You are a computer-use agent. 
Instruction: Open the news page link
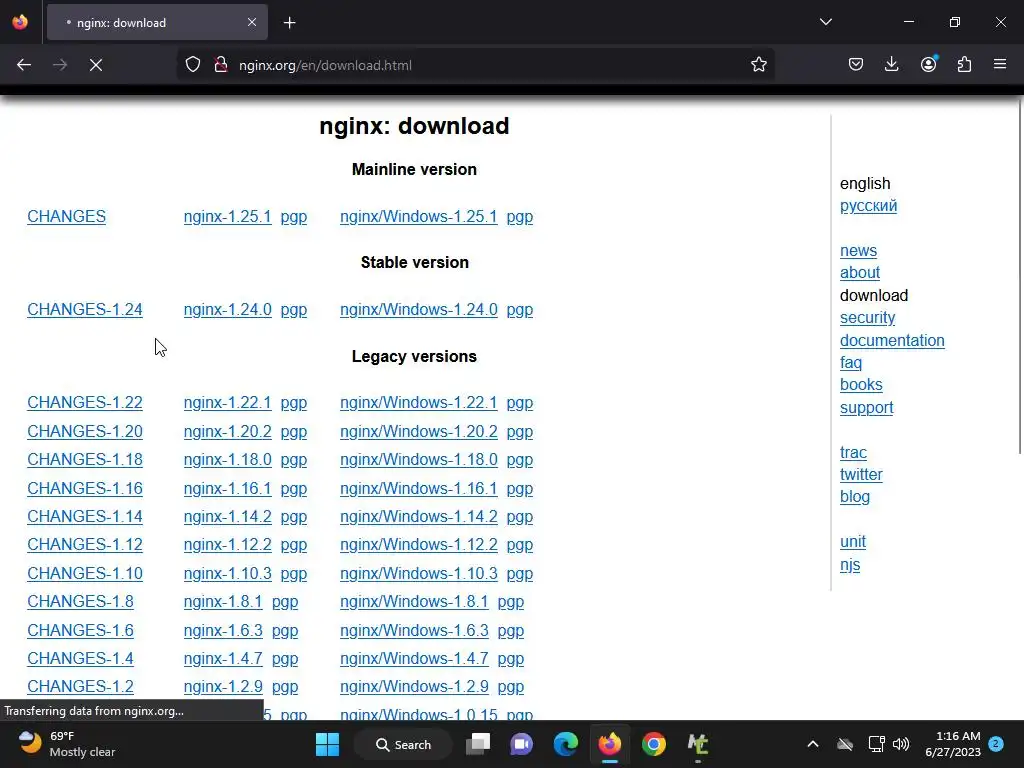point(858,251)
